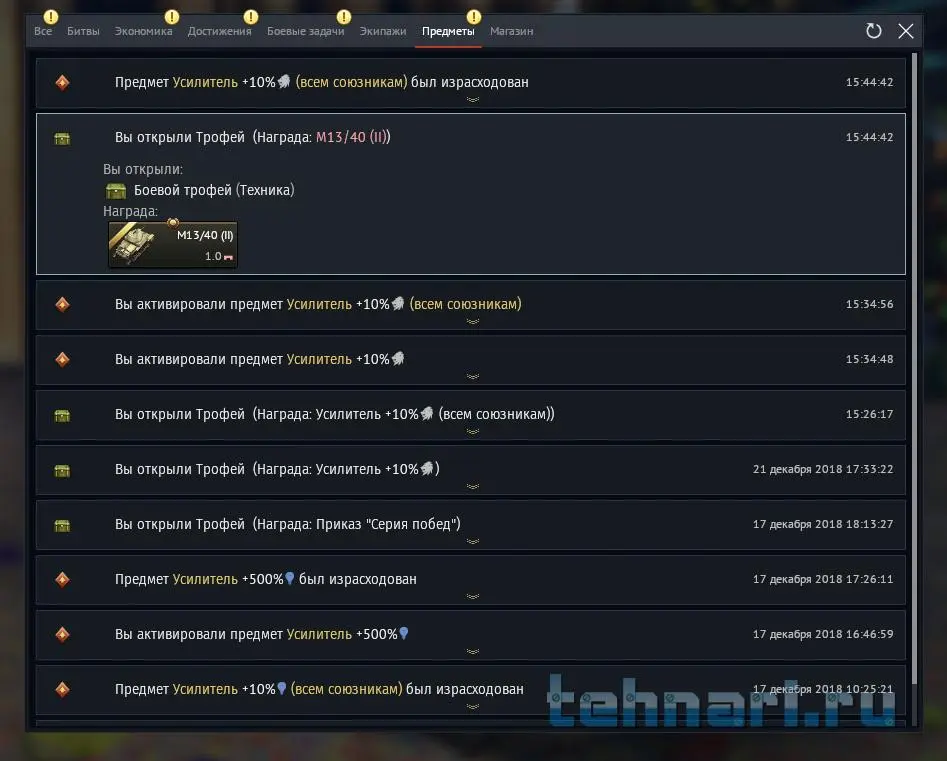This screenshot has width=947, height=761.
Task: Click the Боевой трофей (Техника) chest icon
Action: (116, 191)
